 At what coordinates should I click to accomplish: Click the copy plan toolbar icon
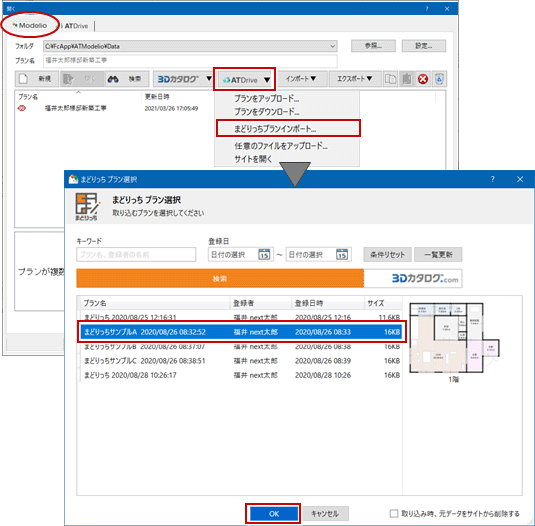coord(391,79)
